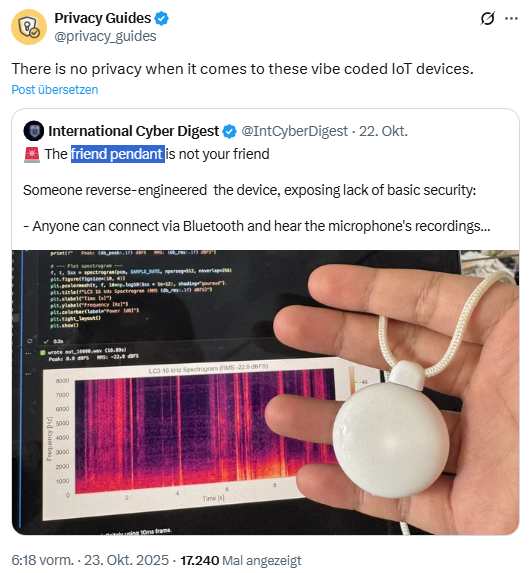
Task: Open the post timestamp 6:18 vorm.
Action: tap(43, 560)
